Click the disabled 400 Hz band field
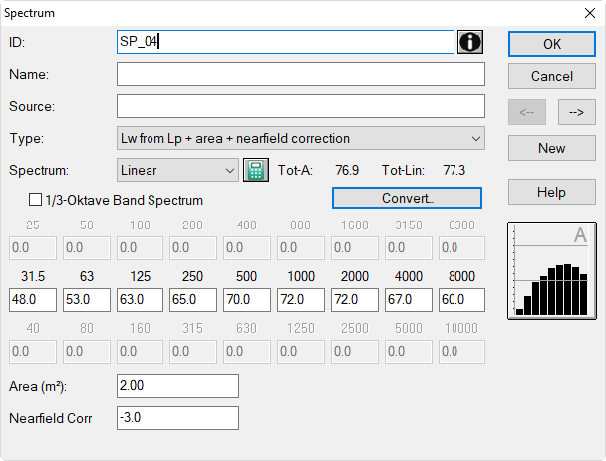The width and height of the screenshot is (606, 461). (x=247, y=248)
